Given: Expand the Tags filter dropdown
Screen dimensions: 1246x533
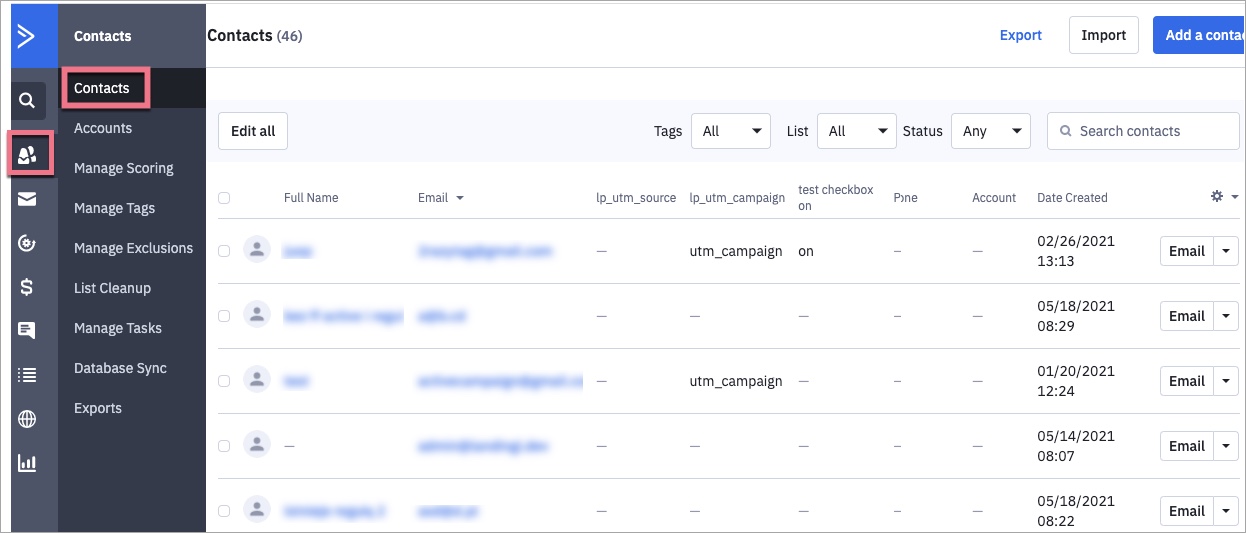Looking at the screenshot, I should pyautogui.click(x=730, y=131).
